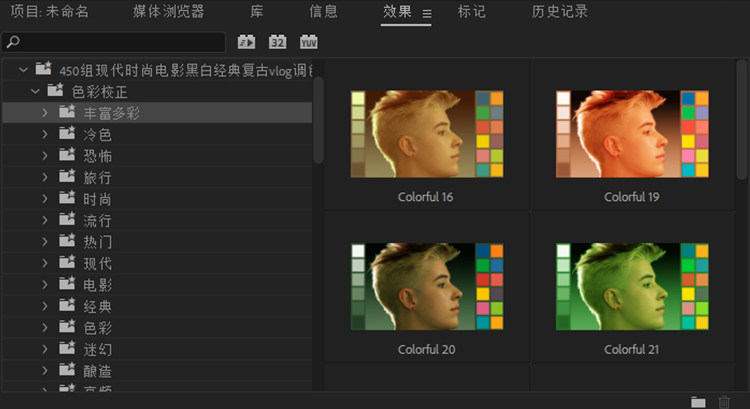Expand the 流行 folder chevron
Viewport: 750px width, 409px height.
point(44,221)
